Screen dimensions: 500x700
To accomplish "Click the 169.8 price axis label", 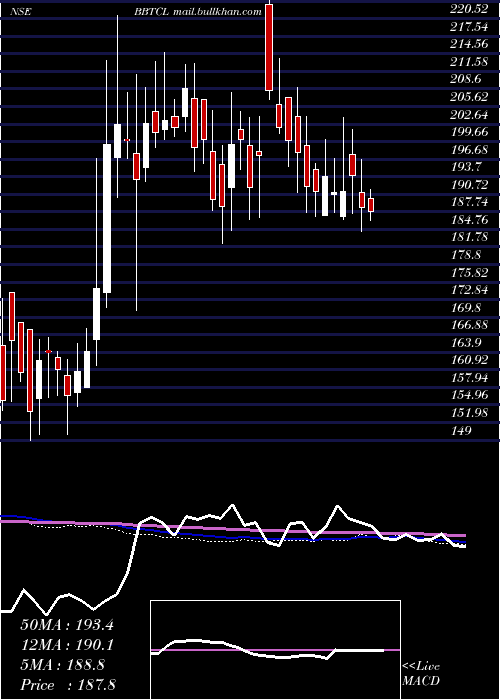I will (x=465, y=307).
